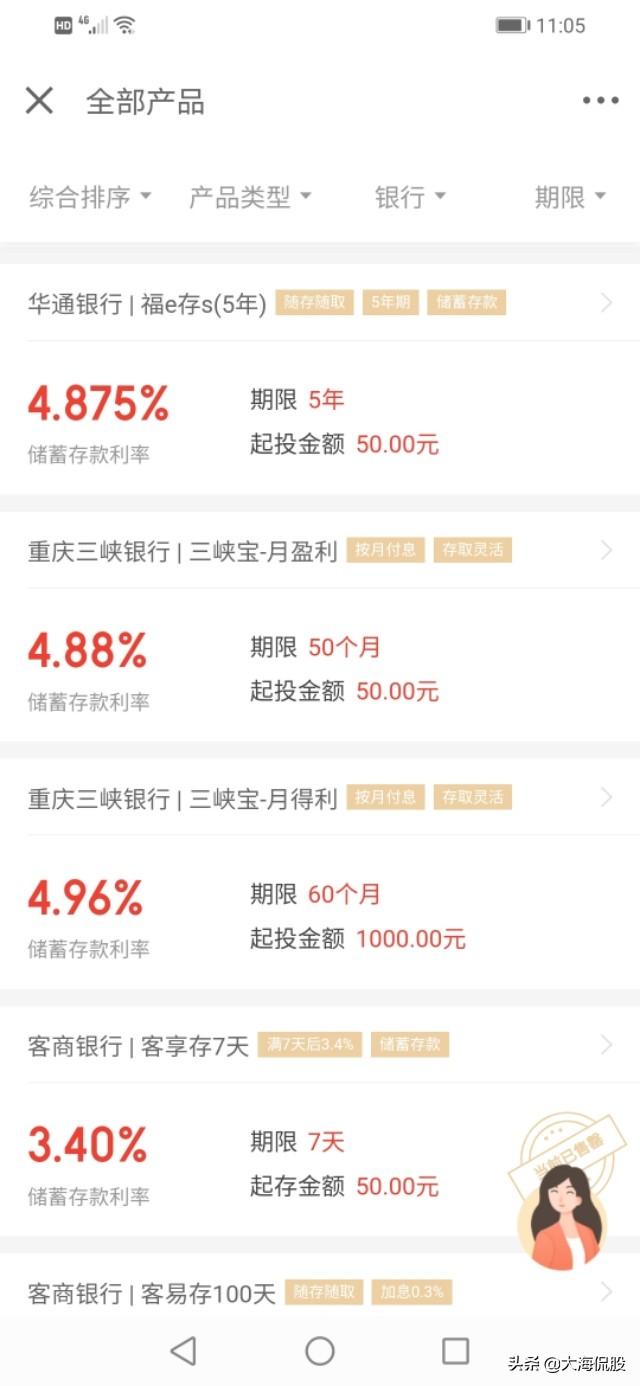
Task: Tap the 满7天后3.4% tag
Action: point(310,1045)
